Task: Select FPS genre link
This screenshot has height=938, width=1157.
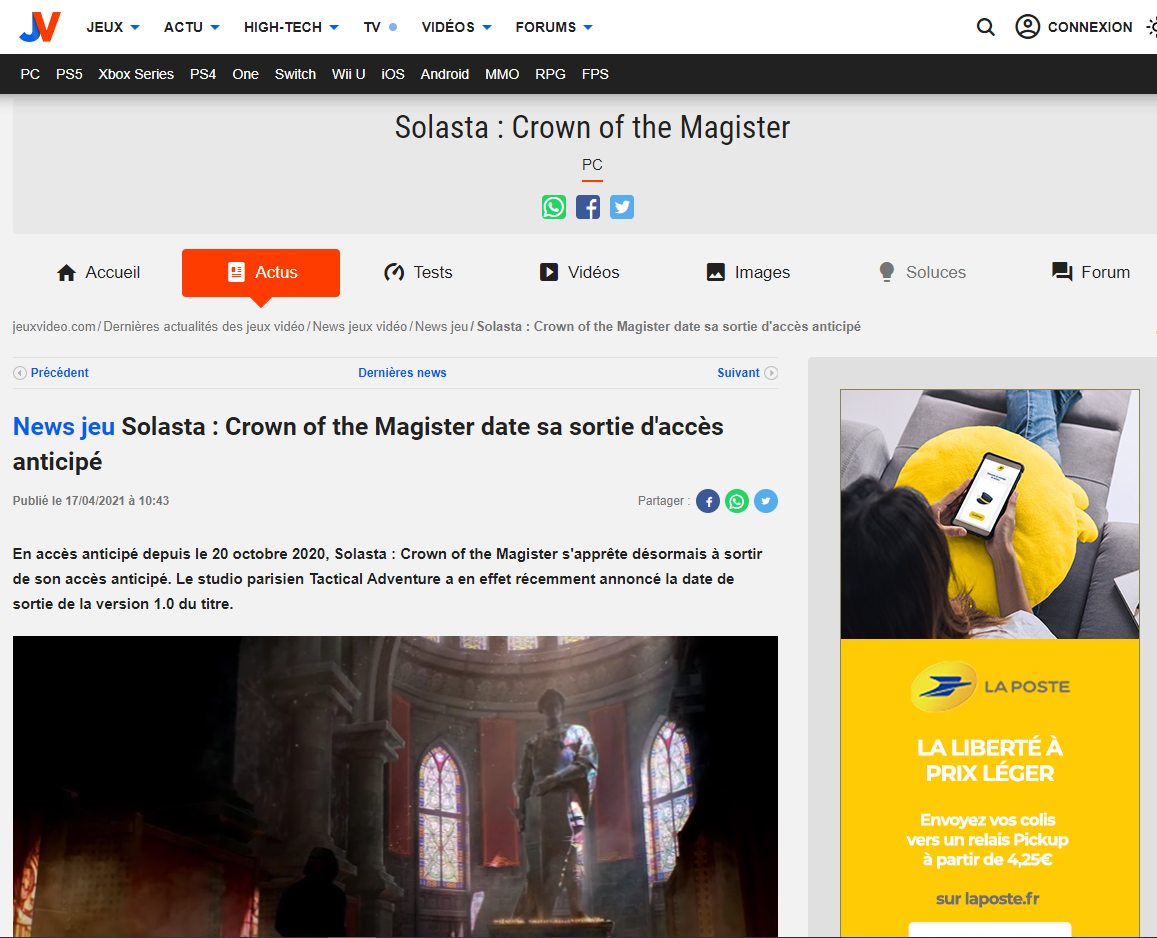Action: coord(595,74)
